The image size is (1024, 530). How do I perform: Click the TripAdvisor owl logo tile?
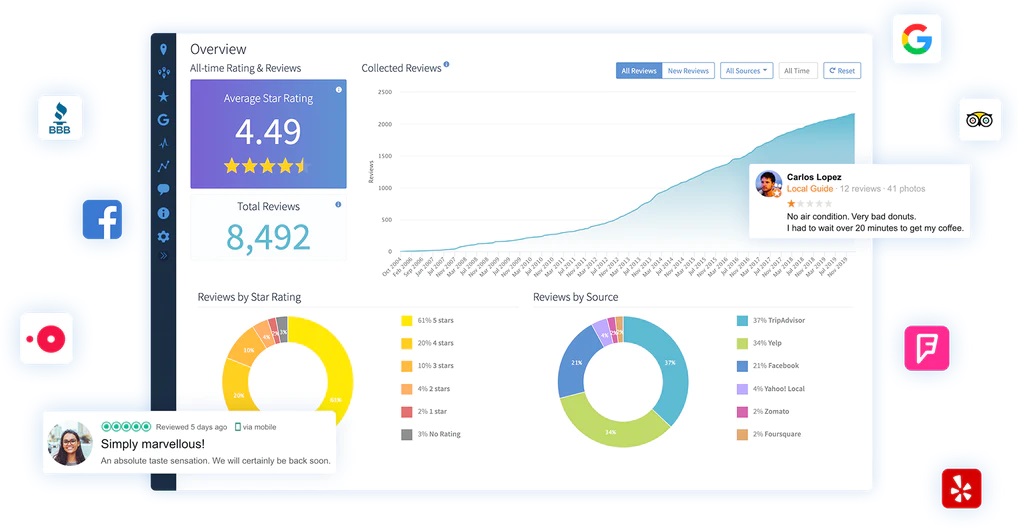point(980,119)
